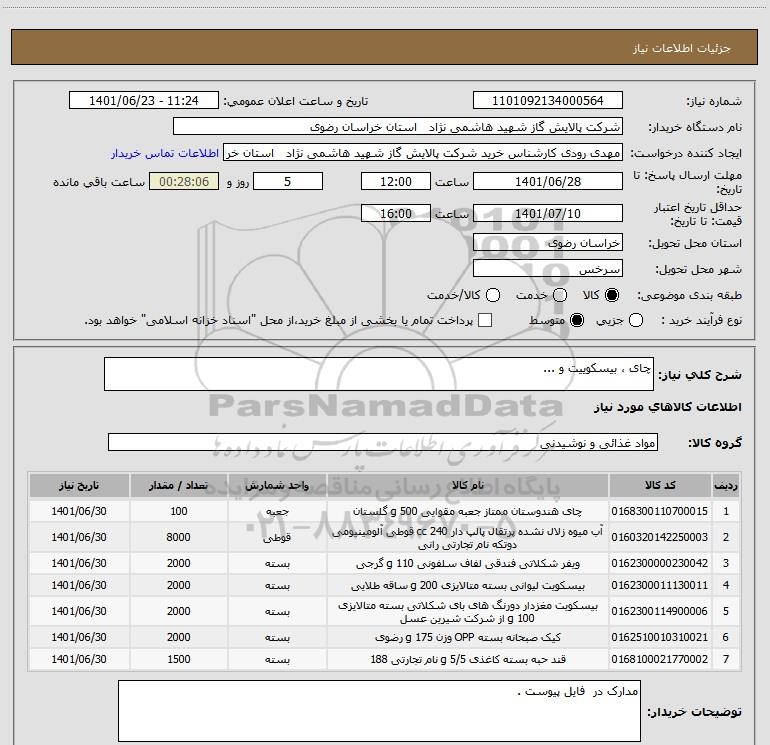770x745 pixels.
Task: Open the اطلاعات تماس خریدار link
Action: click(x=165, y=153)
